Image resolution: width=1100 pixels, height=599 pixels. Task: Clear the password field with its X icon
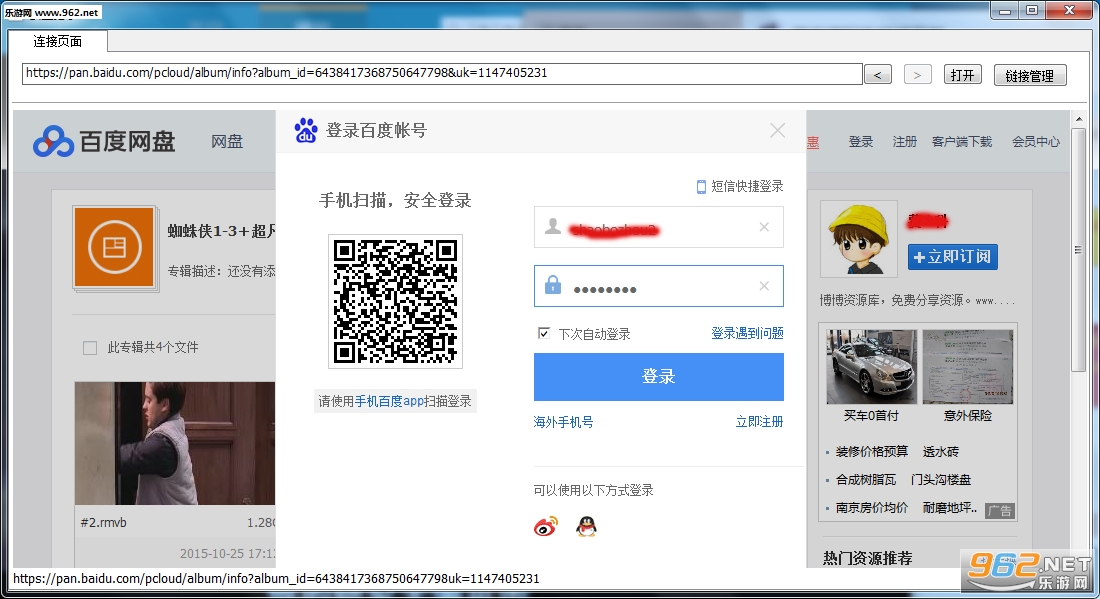point(764,285)
